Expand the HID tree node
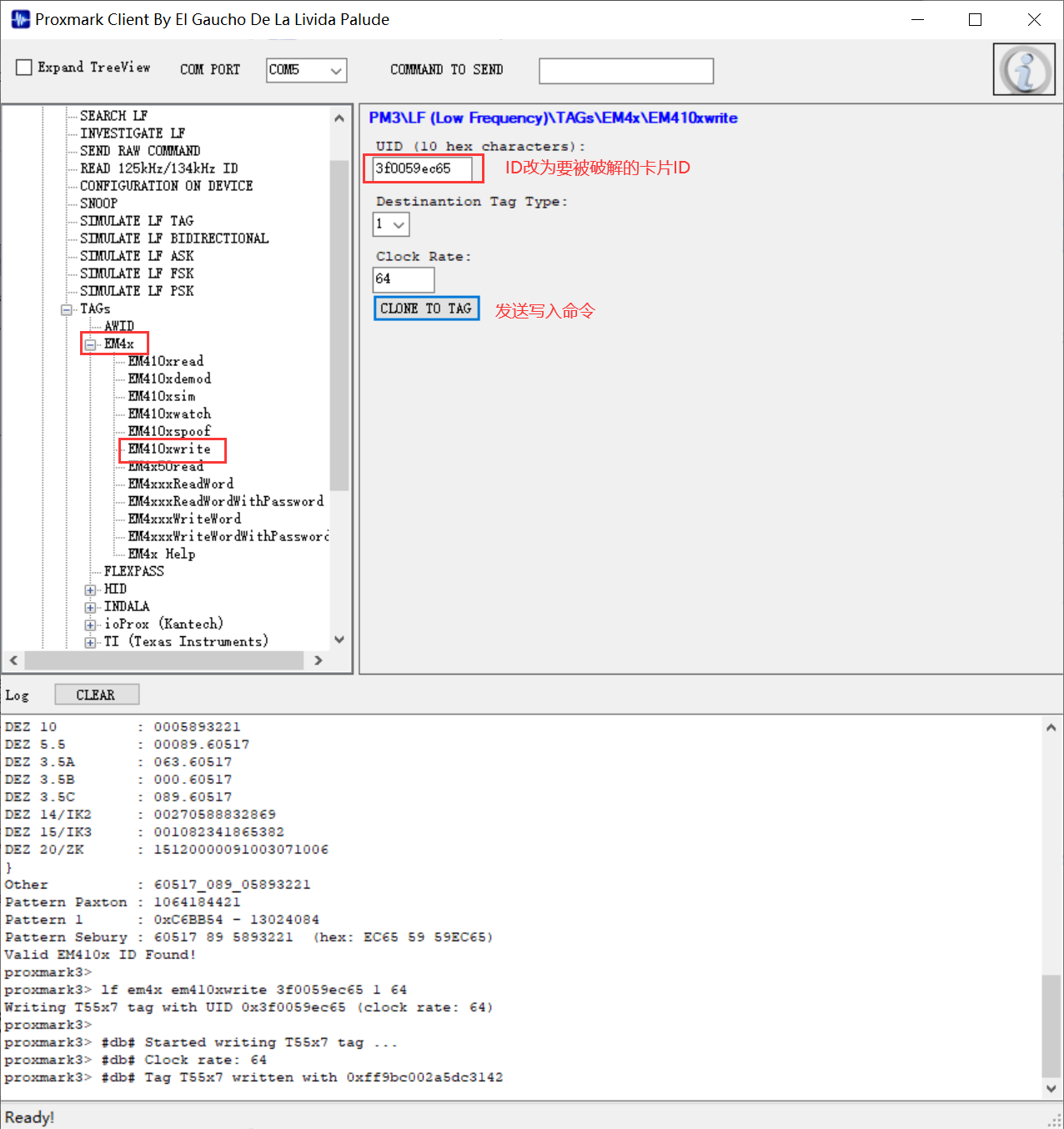This screenshot has height=1129, width=1064. (x=90, y=590)
